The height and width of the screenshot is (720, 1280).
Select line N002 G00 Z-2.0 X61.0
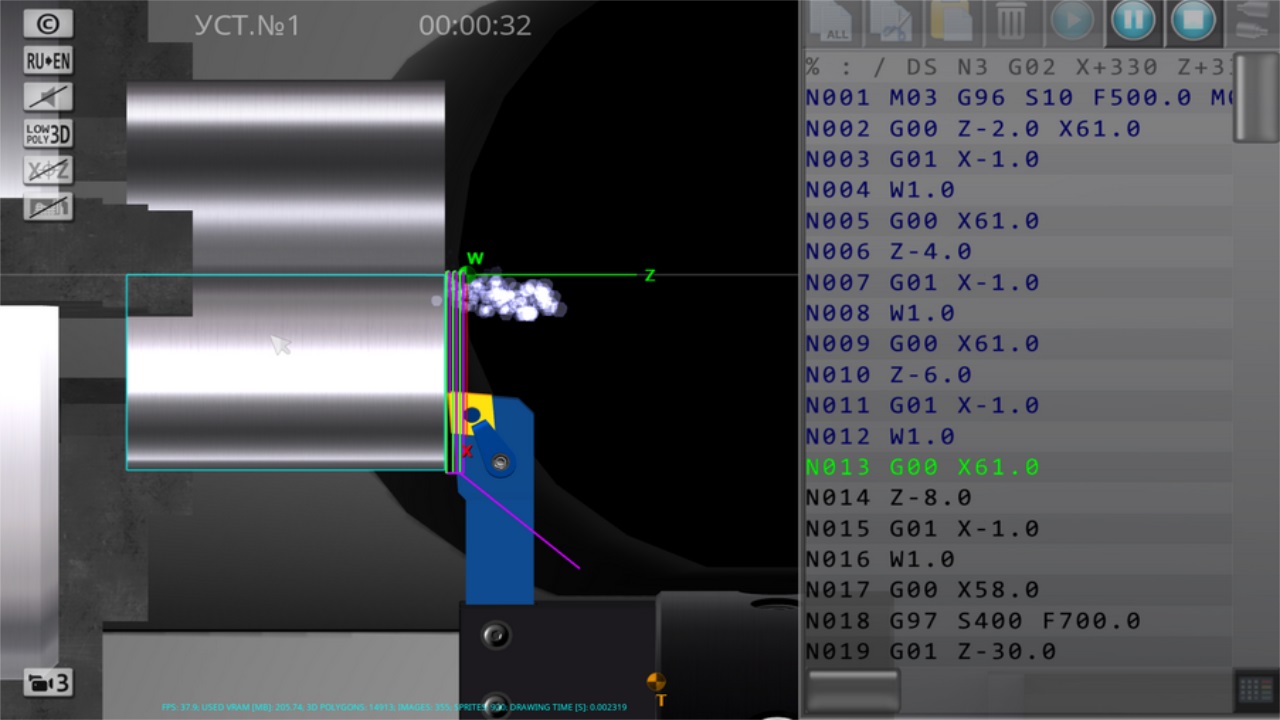[x=1018, y=129]
